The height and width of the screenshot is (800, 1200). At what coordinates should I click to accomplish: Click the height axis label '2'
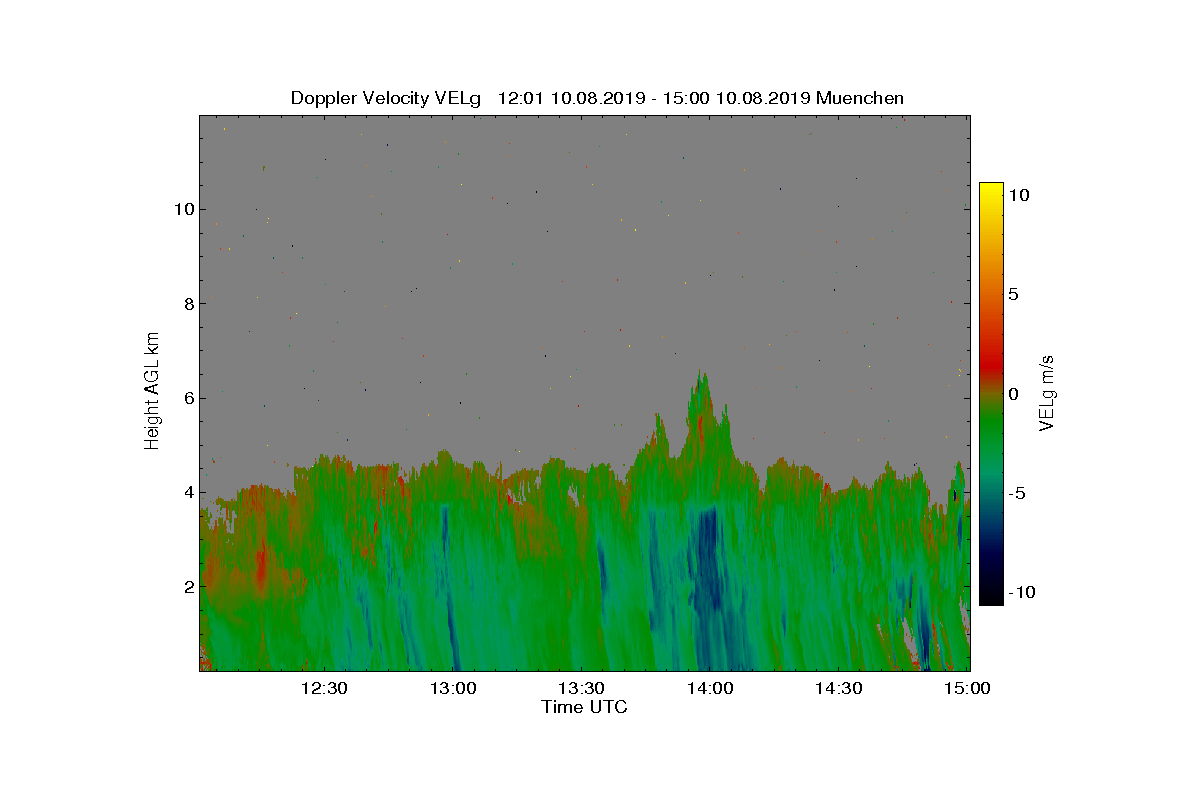point(187,587)
